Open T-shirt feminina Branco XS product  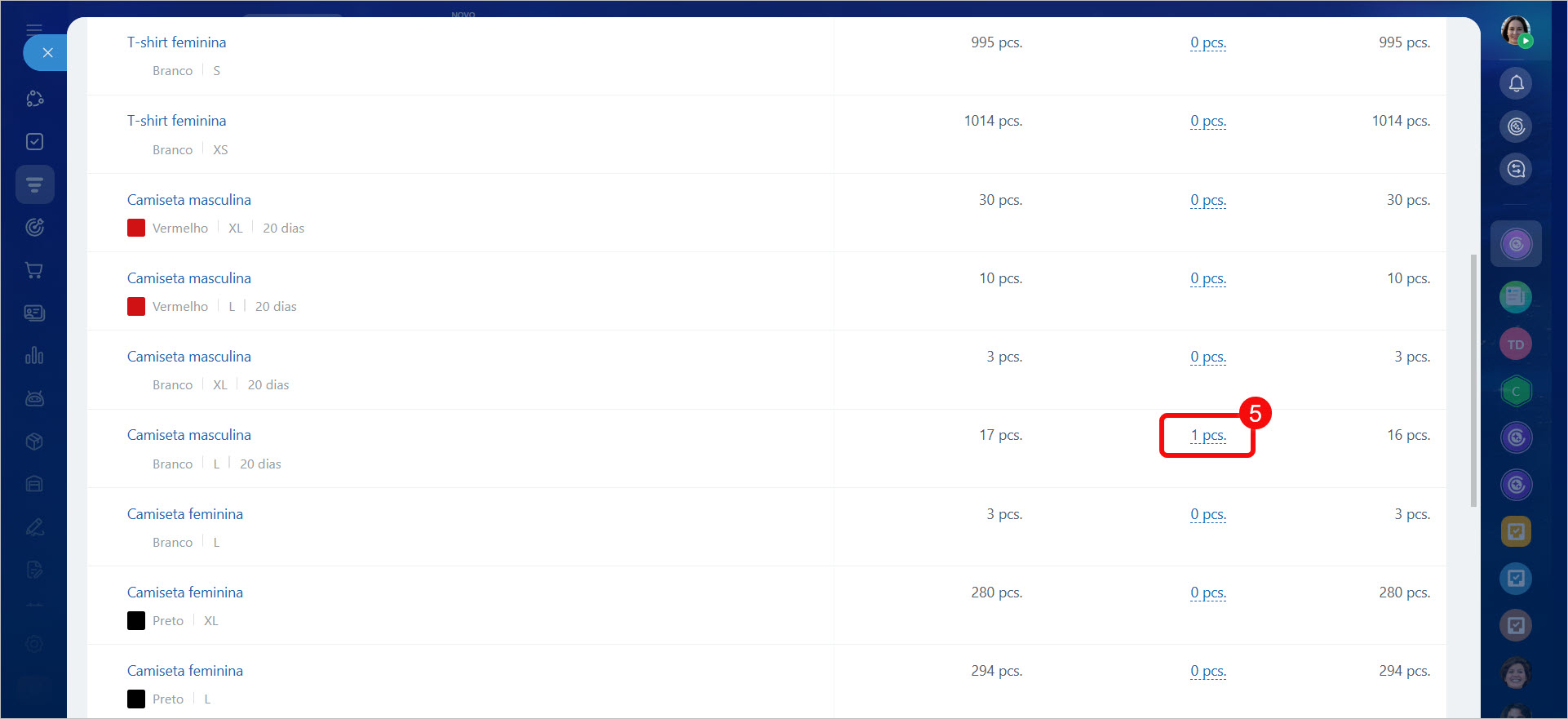point(177,121)
